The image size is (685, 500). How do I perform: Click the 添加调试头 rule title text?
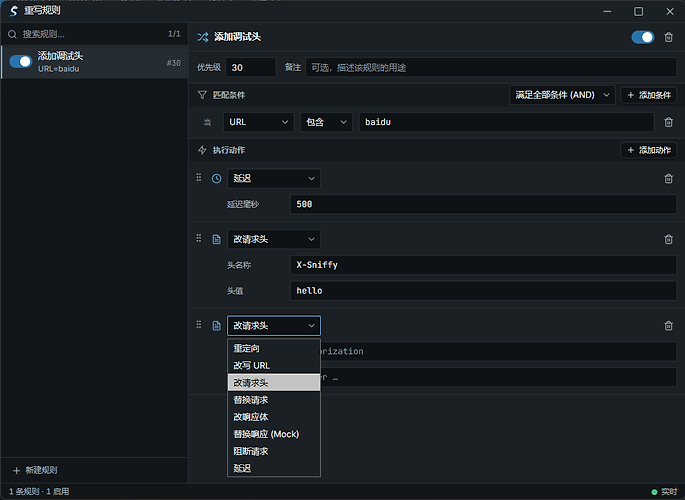(237, 37)
